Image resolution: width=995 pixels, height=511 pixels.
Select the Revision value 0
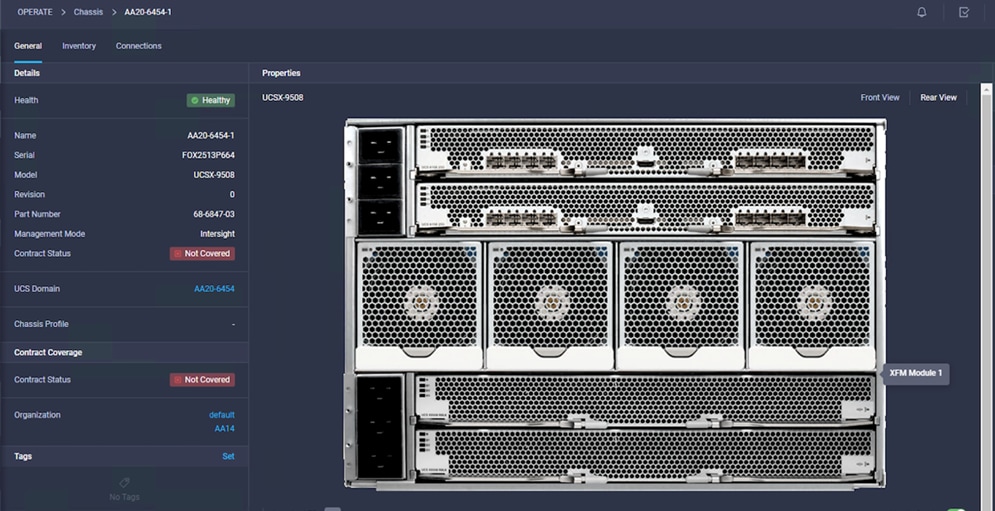click(232, 194)
